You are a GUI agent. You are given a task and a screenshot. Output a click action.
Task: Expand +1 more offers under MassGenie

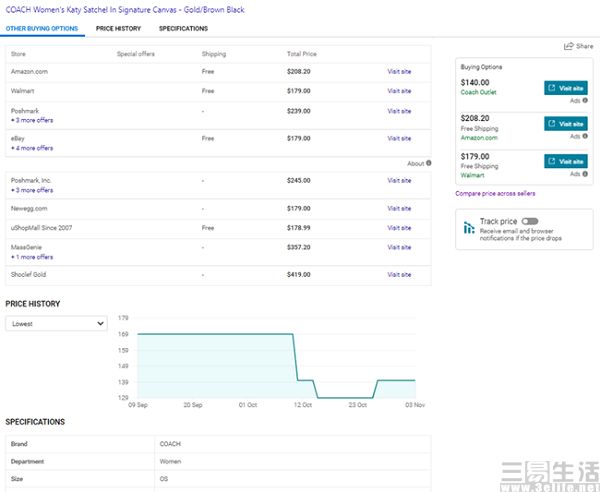[32, 256]
